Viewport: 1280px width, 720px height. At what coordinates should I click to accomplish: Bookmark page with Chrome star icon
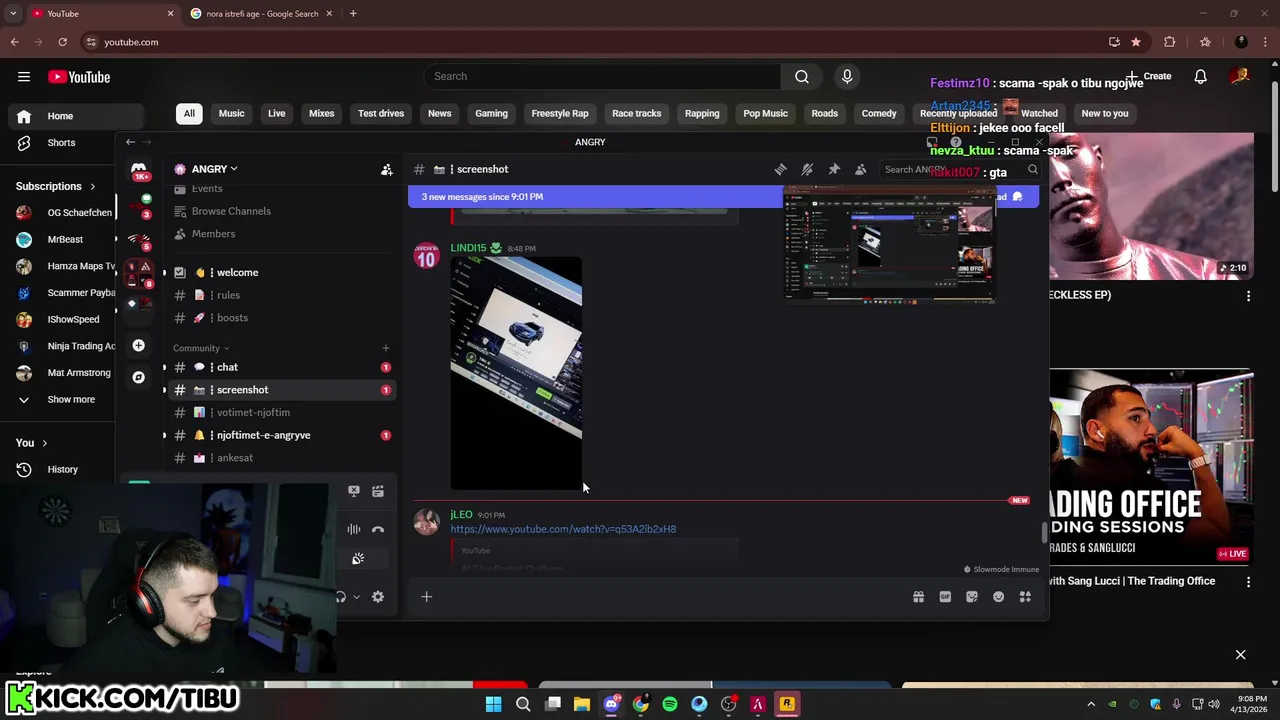1136,42
